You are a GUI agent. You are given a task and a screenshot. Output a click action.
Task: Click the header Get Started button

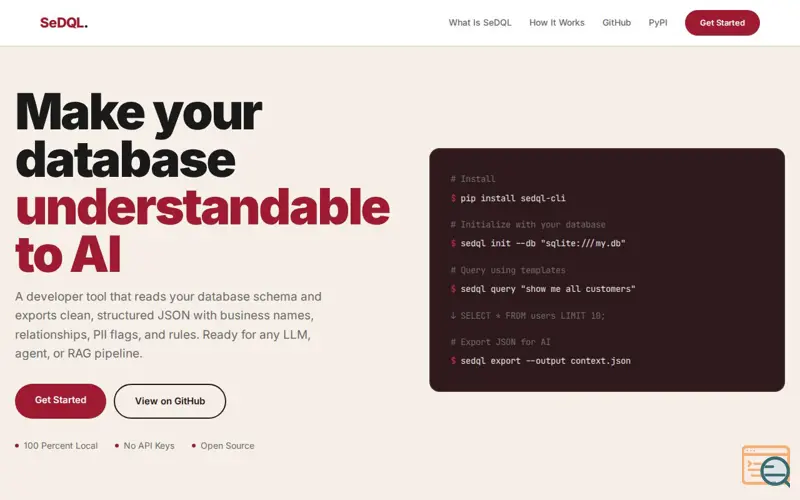(722, 23)
